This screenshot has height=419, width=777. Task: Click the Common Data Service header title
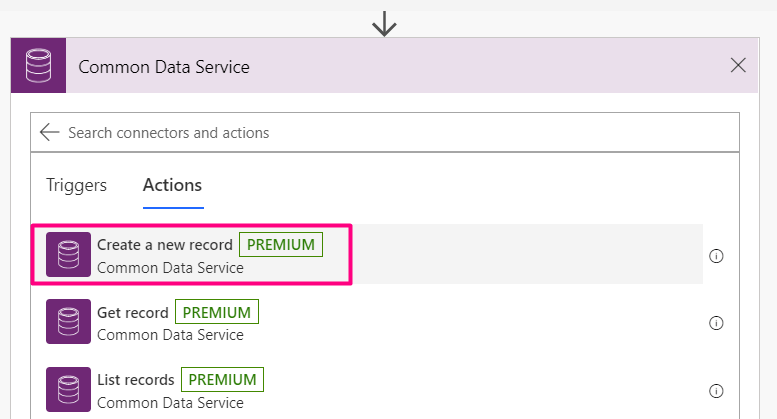coord(164,67)
